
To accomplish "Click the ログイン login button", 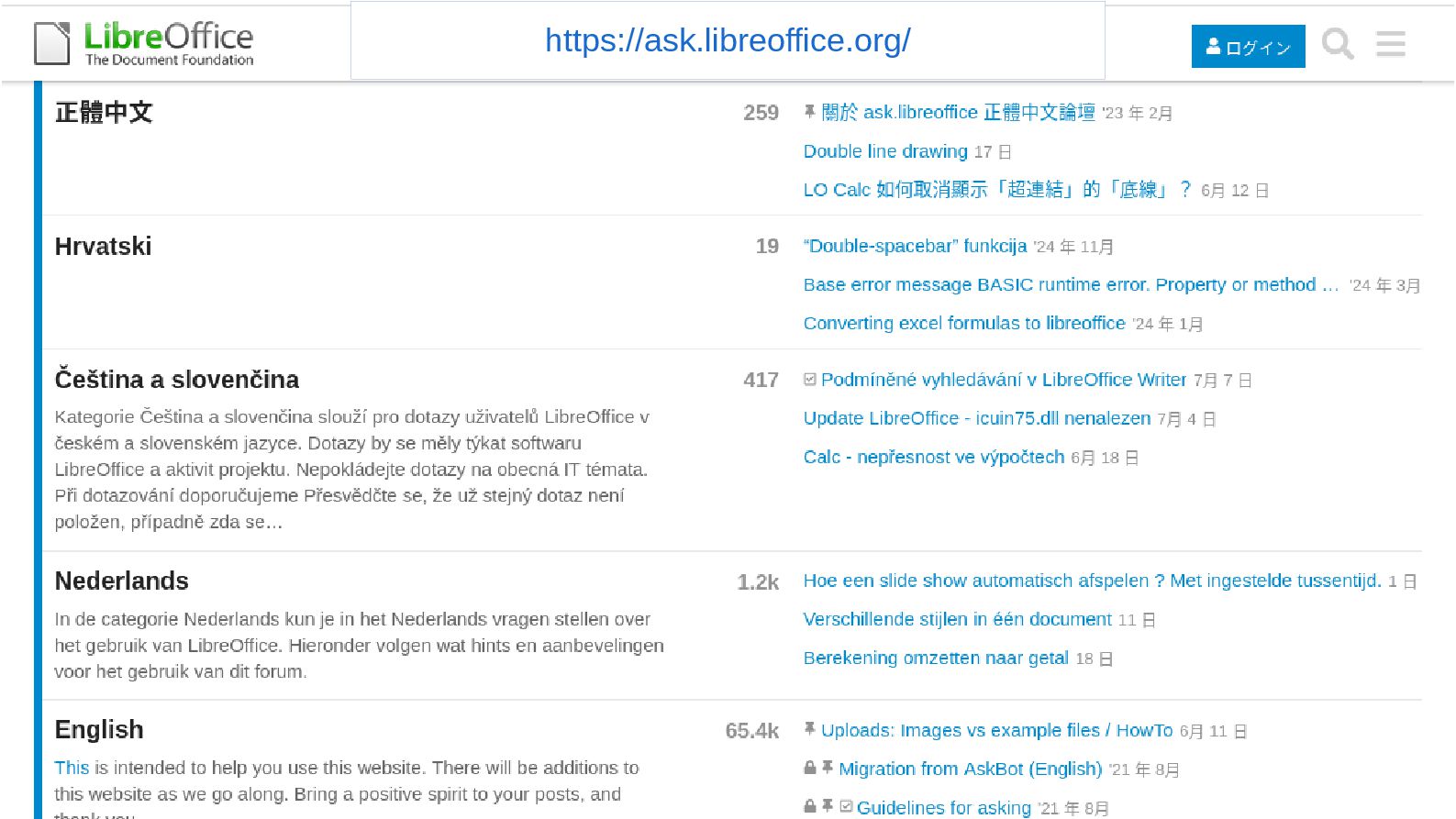I will 1248,47.
